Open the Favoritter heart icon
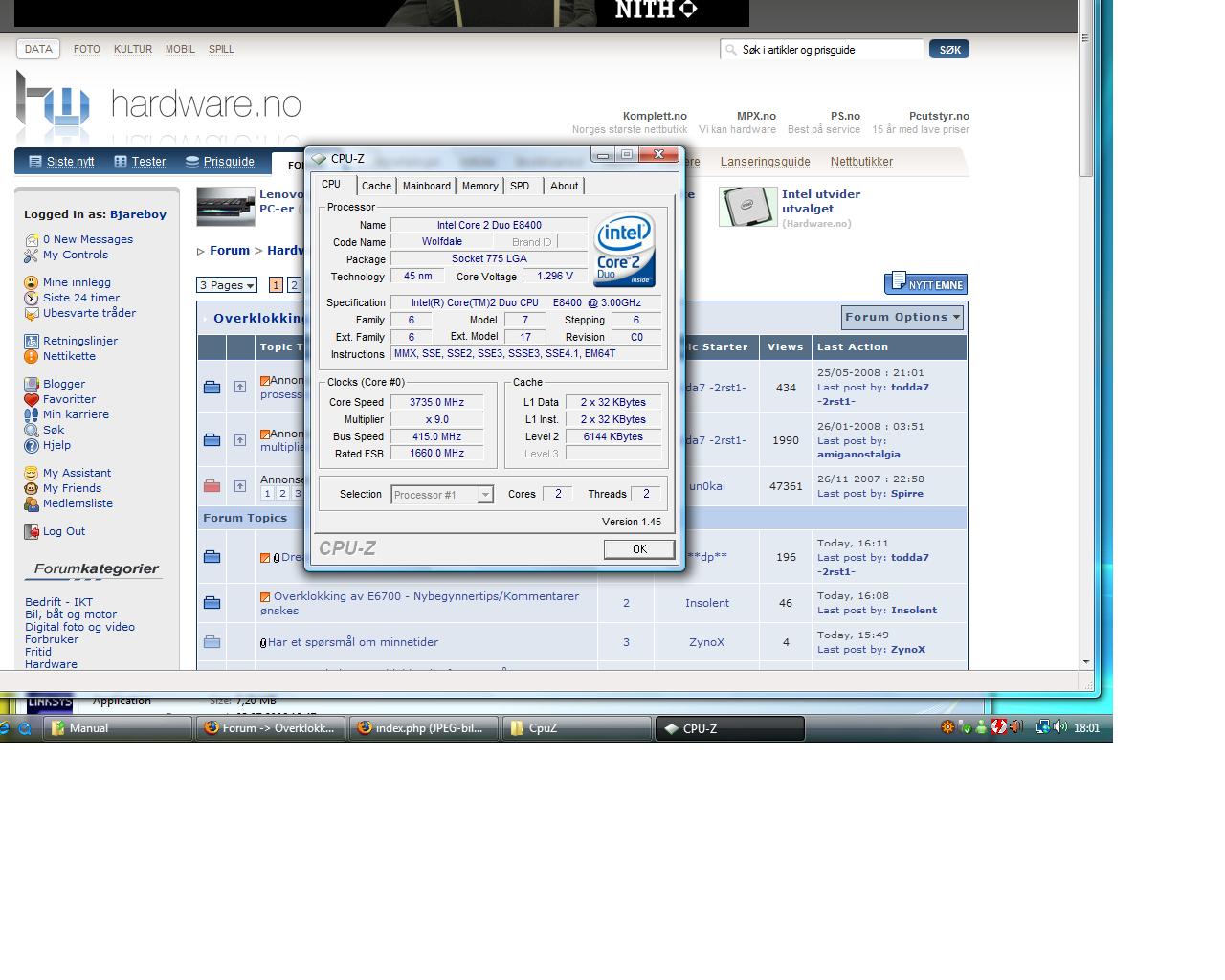The width and height of the screenshot is (1225, 980). coord(32,399)
